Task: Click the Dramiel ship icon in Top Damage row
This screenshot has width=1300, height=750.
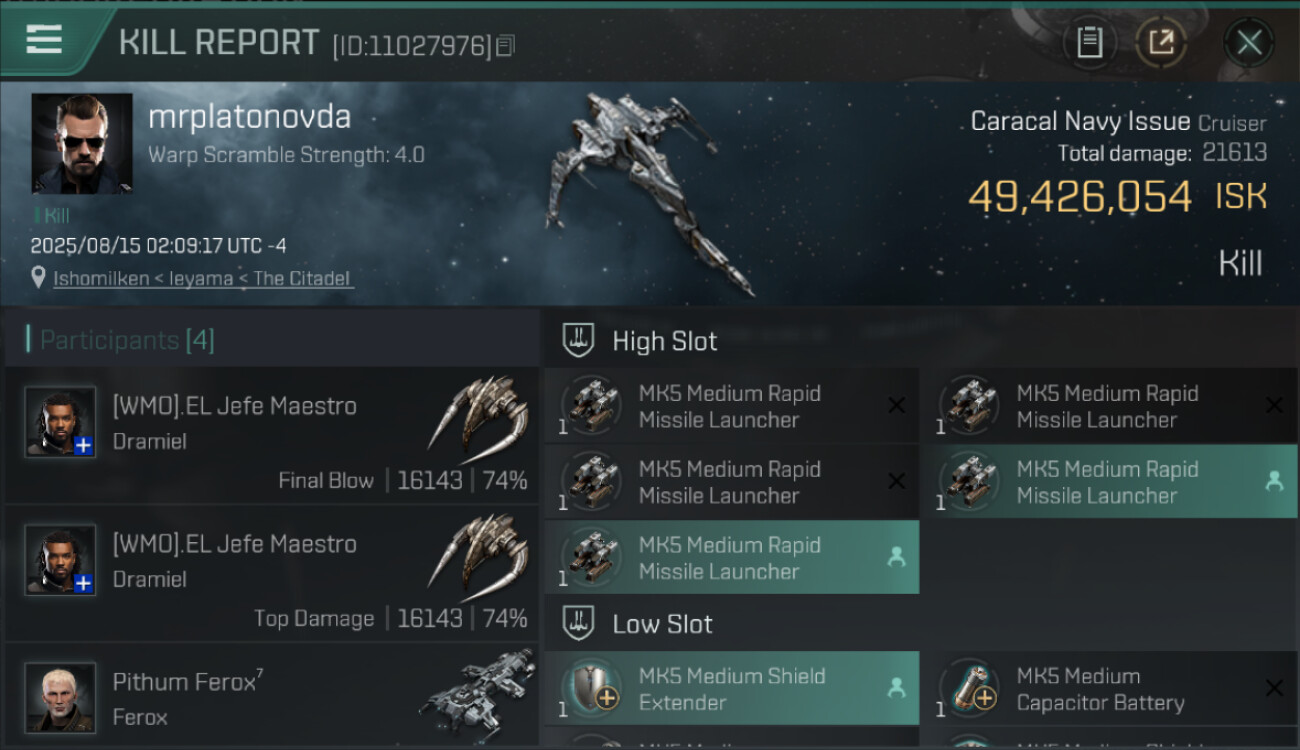Action: [478, 556]
